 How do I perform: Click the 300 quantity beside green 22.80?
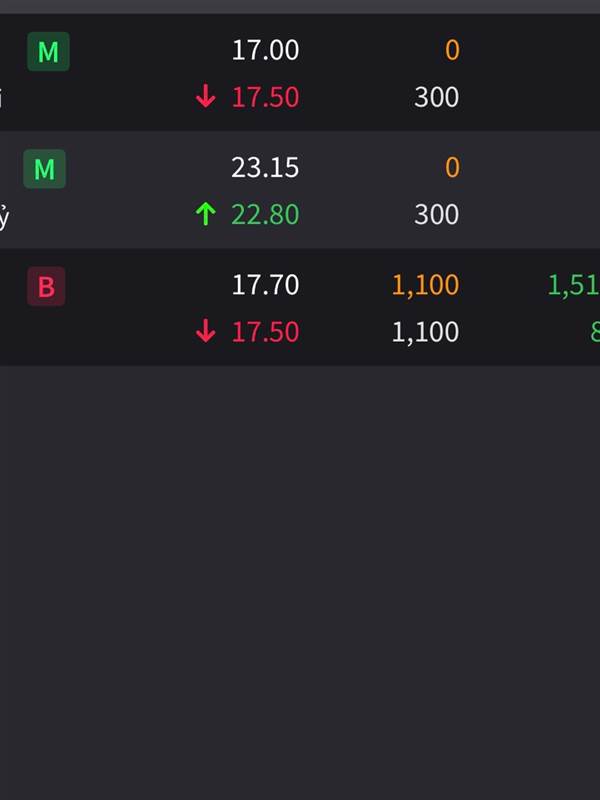coord(437,214)
